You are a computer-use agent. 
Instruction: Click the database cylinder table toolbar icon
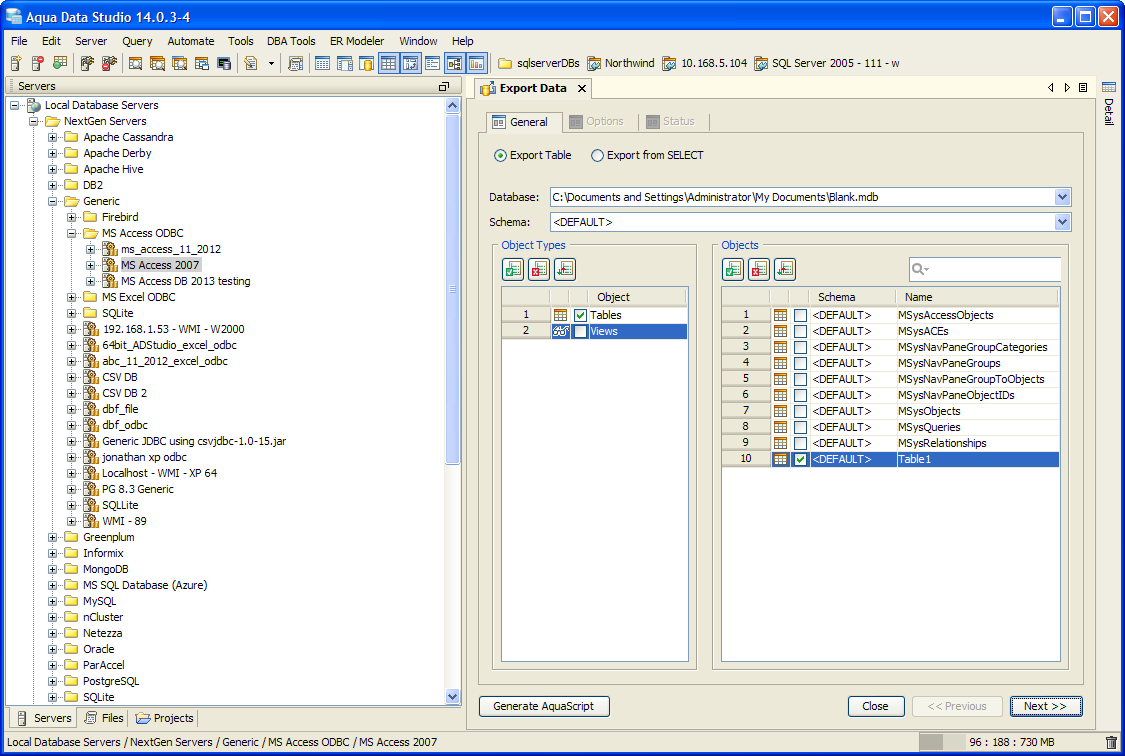[x=367, y=64]
